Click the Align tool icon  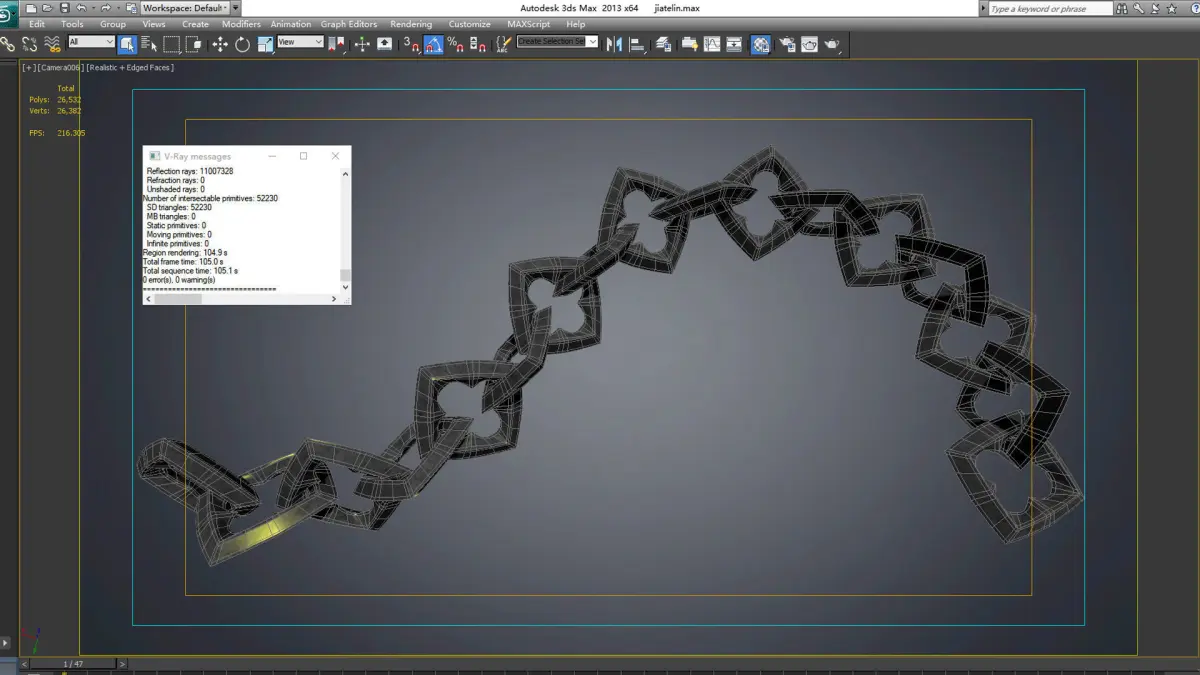[637, 44]
